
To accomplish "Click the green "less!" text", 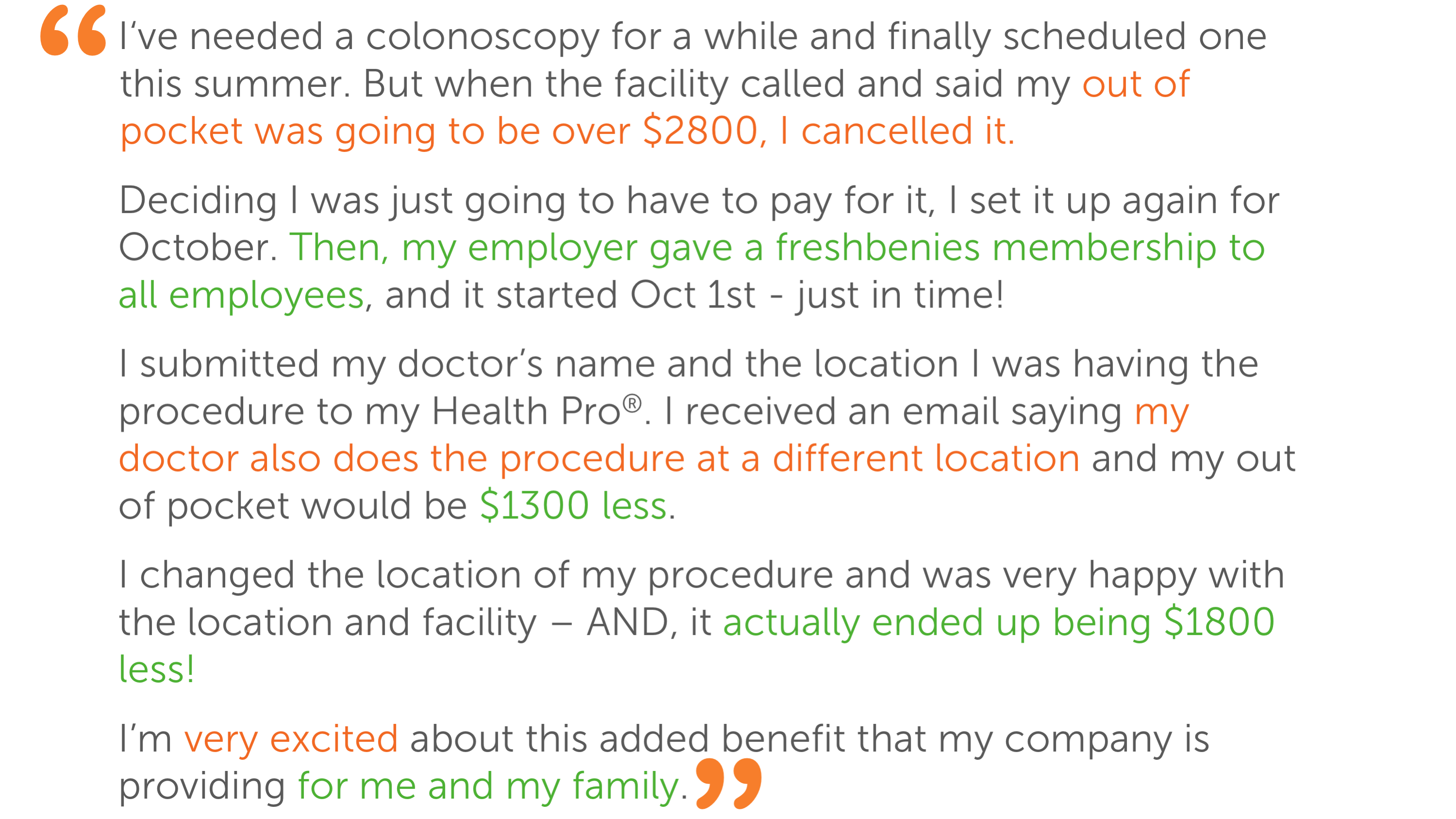I will click(x=156, y=670).
